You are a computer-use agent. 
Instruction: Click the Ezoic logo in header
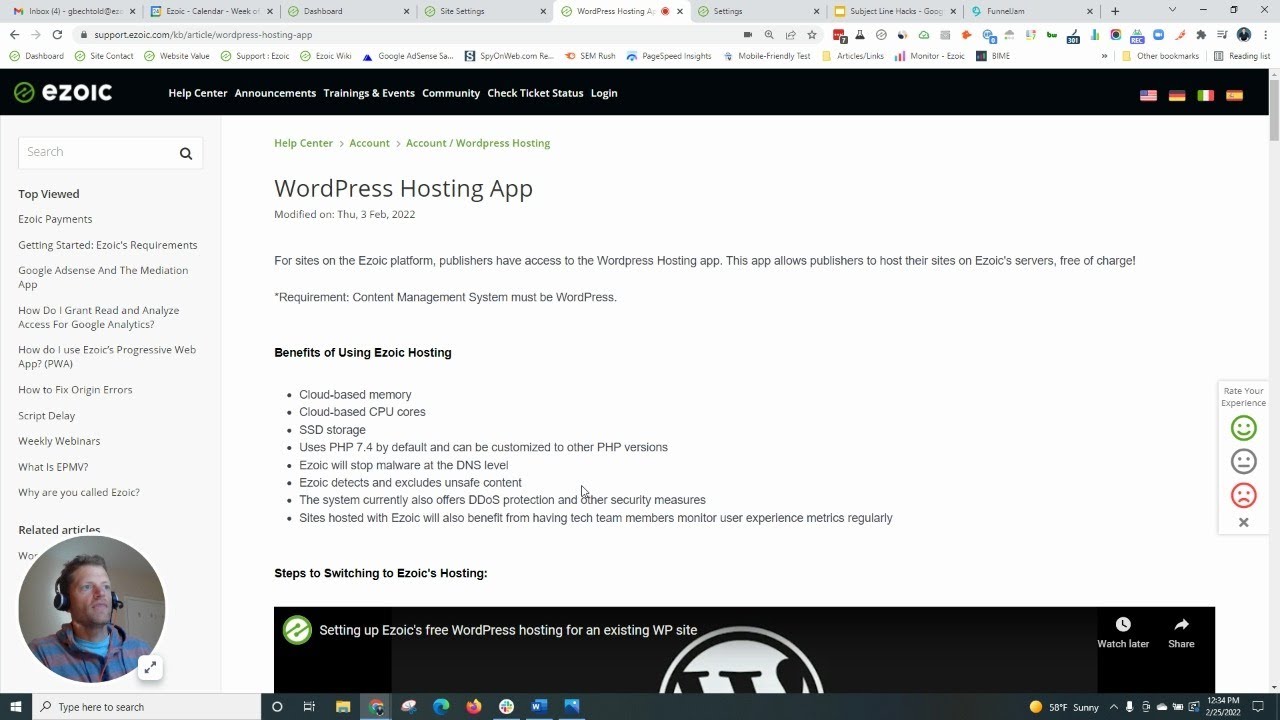coord(62,93)
